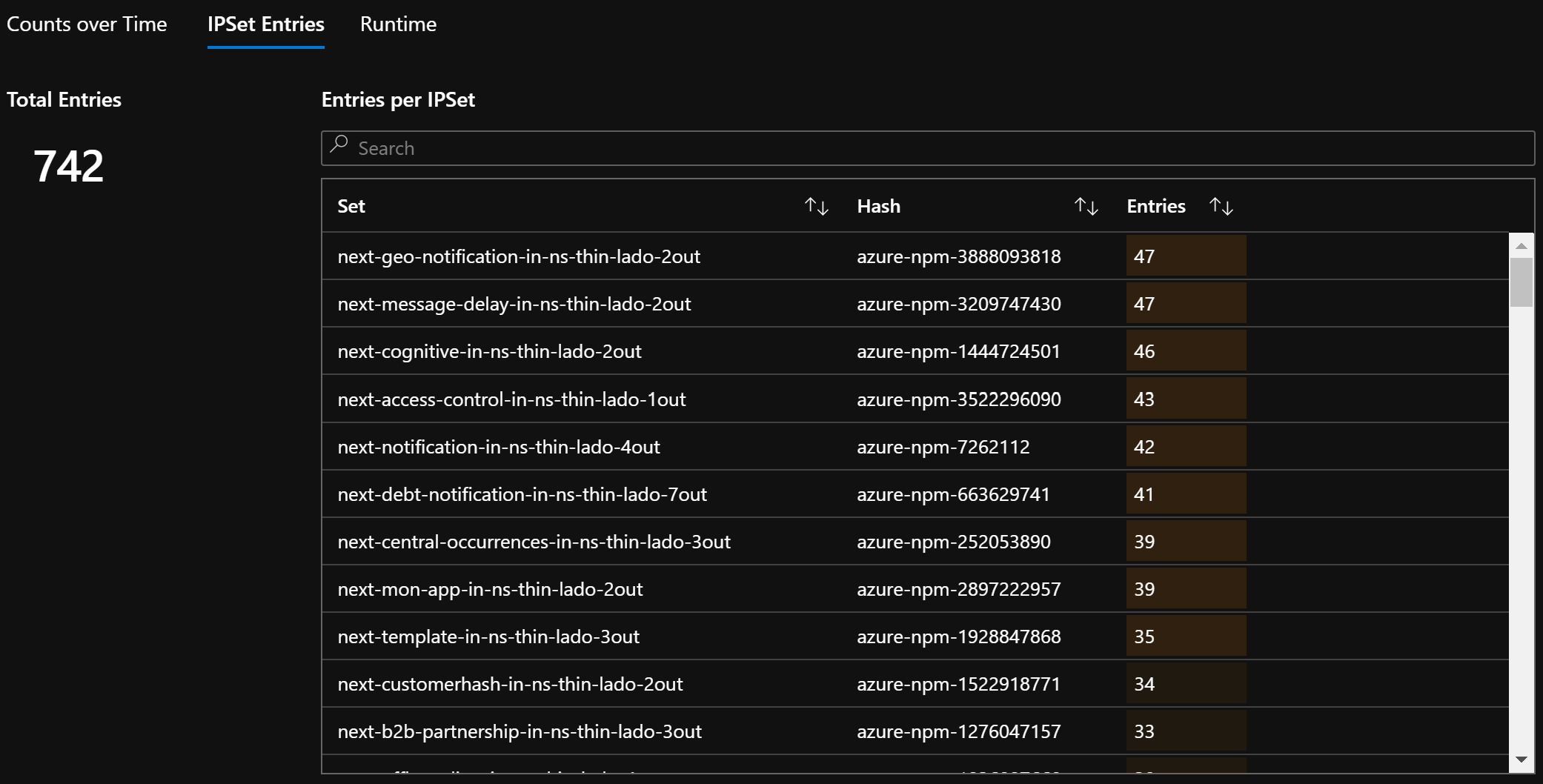Select next-geo-notification-in-ns-thin-lado-2out row
The height and width of the screenshot is (784, 1543).
click(x=519, y=256)
